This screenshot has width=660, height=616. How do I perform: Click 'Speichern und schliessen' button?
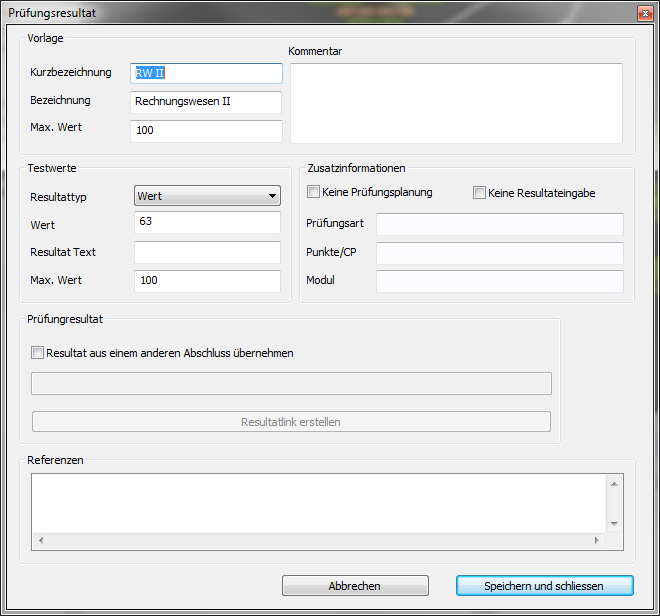click(544, 586)
